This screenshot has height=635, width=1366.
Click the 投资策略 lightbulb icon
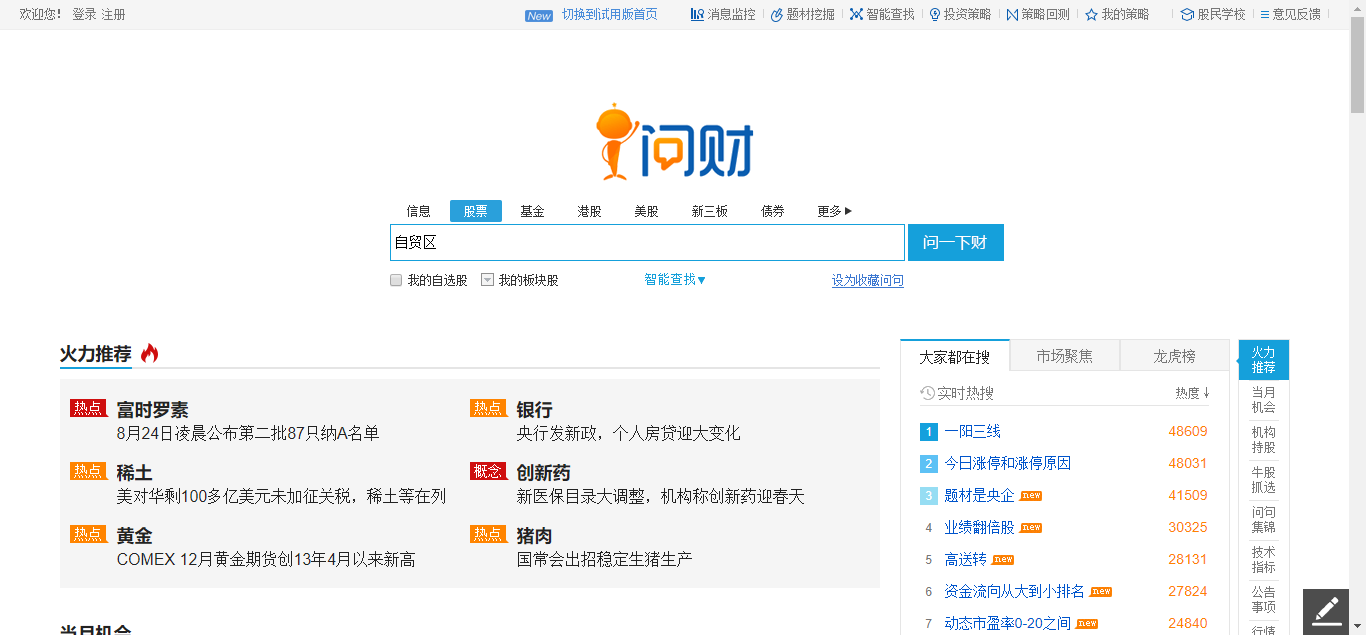tap(935, 15)
